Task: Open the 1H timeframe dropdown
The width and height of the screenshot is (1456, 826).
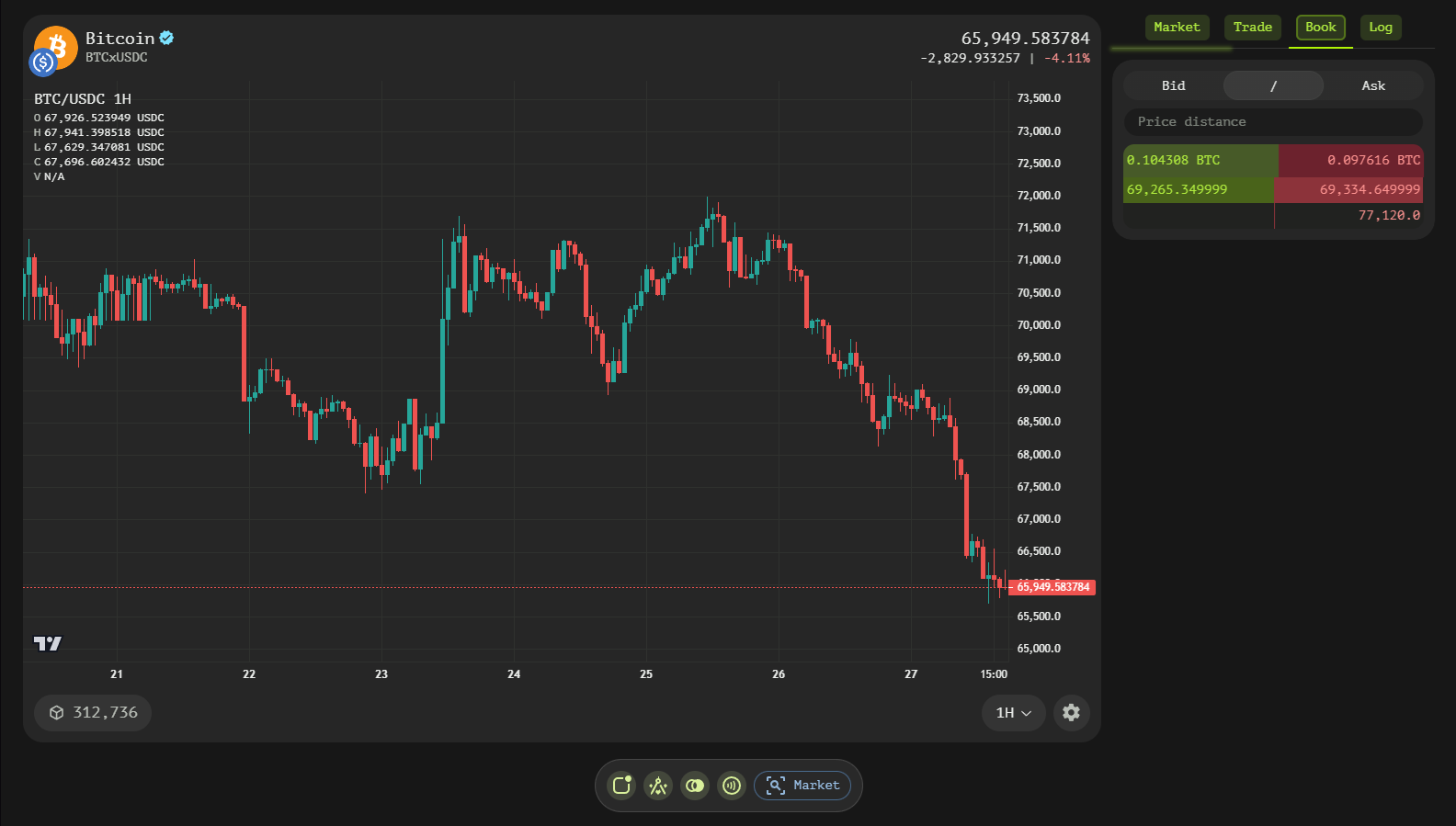Action: tap(1013, 713)
